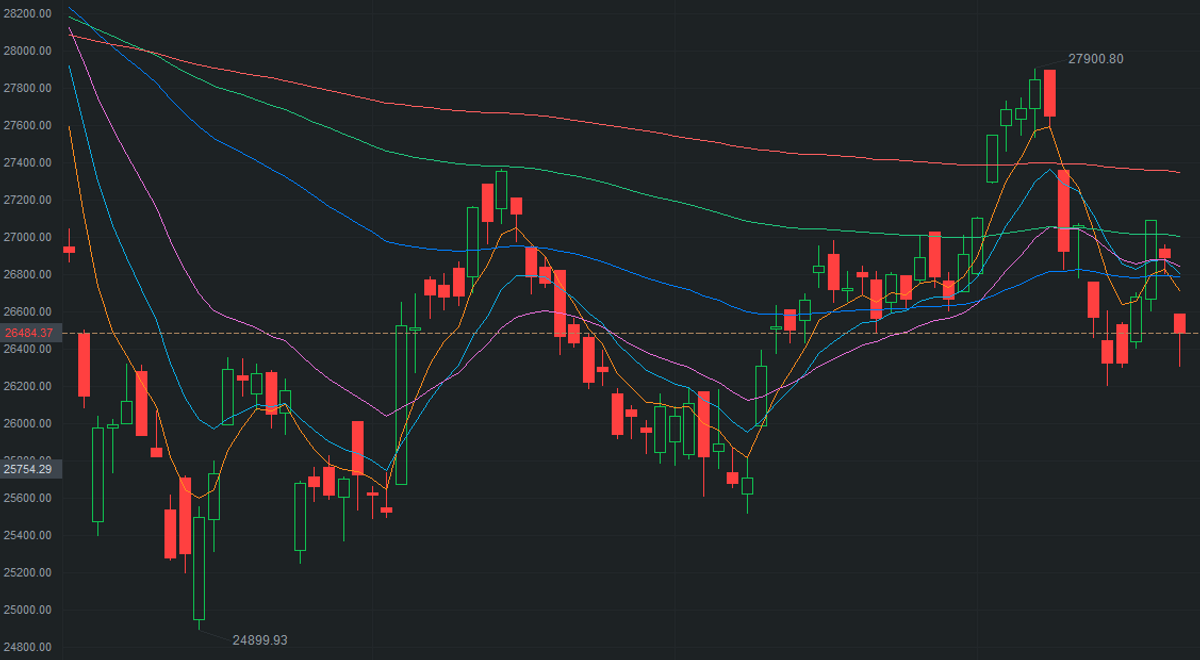This screenshot has height=660, width=1200.
Task: Click the 24899.93 low price label
Action: coord(260,640)
